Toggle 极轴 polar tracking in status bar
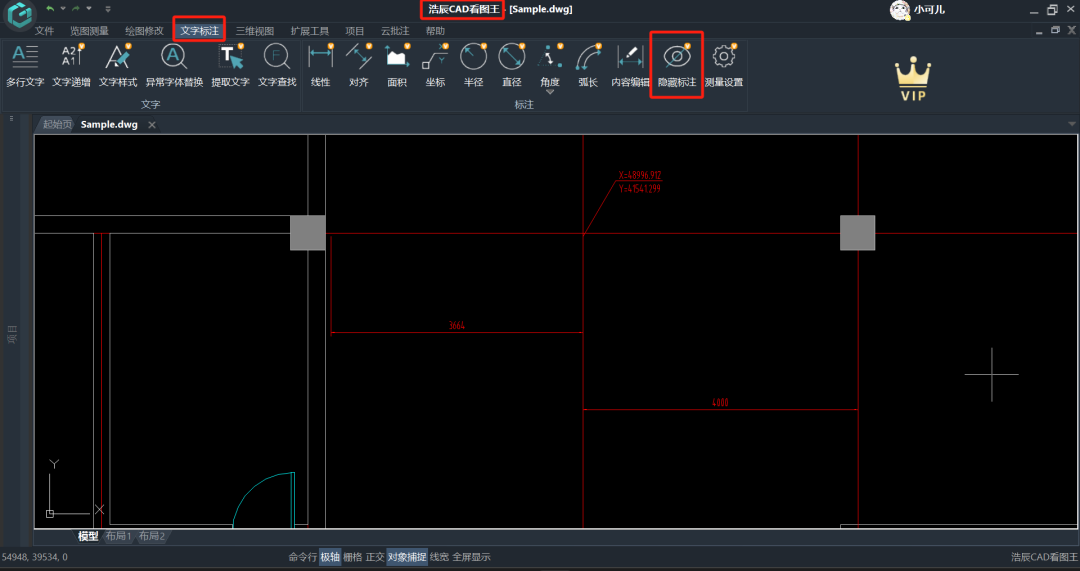The image size is (1080, 571). [330, 557]
